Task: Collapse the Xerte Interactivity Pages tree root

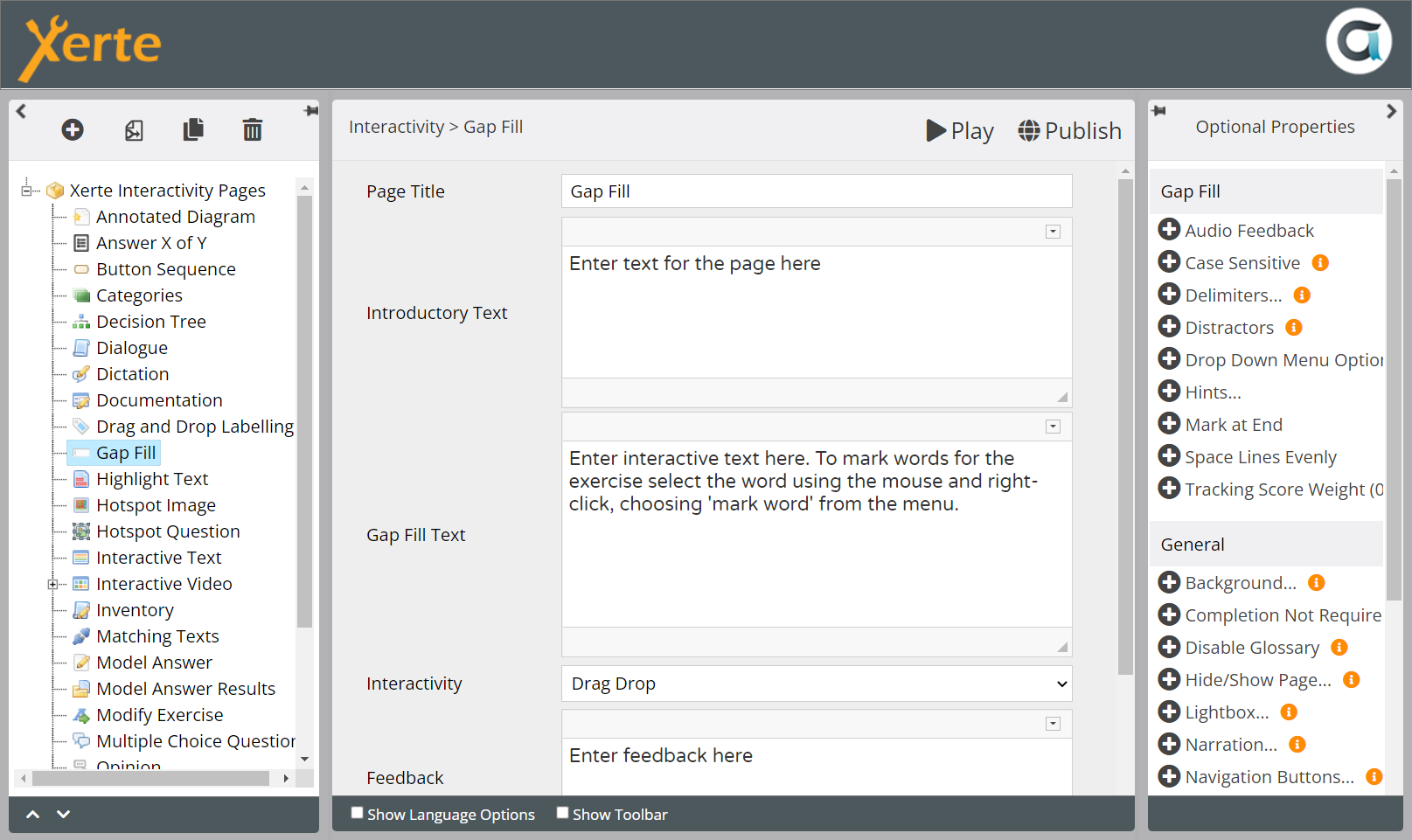Action: (x=27, y=191)
